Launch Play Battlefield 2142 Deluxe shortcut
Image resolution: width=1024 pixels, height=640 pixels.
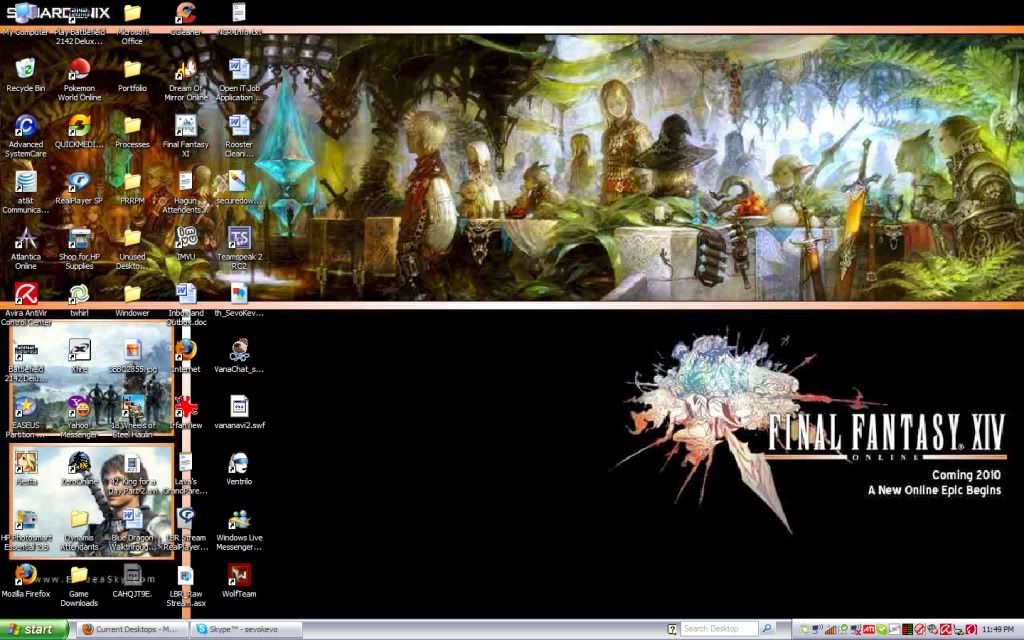(x=79, y=13)
